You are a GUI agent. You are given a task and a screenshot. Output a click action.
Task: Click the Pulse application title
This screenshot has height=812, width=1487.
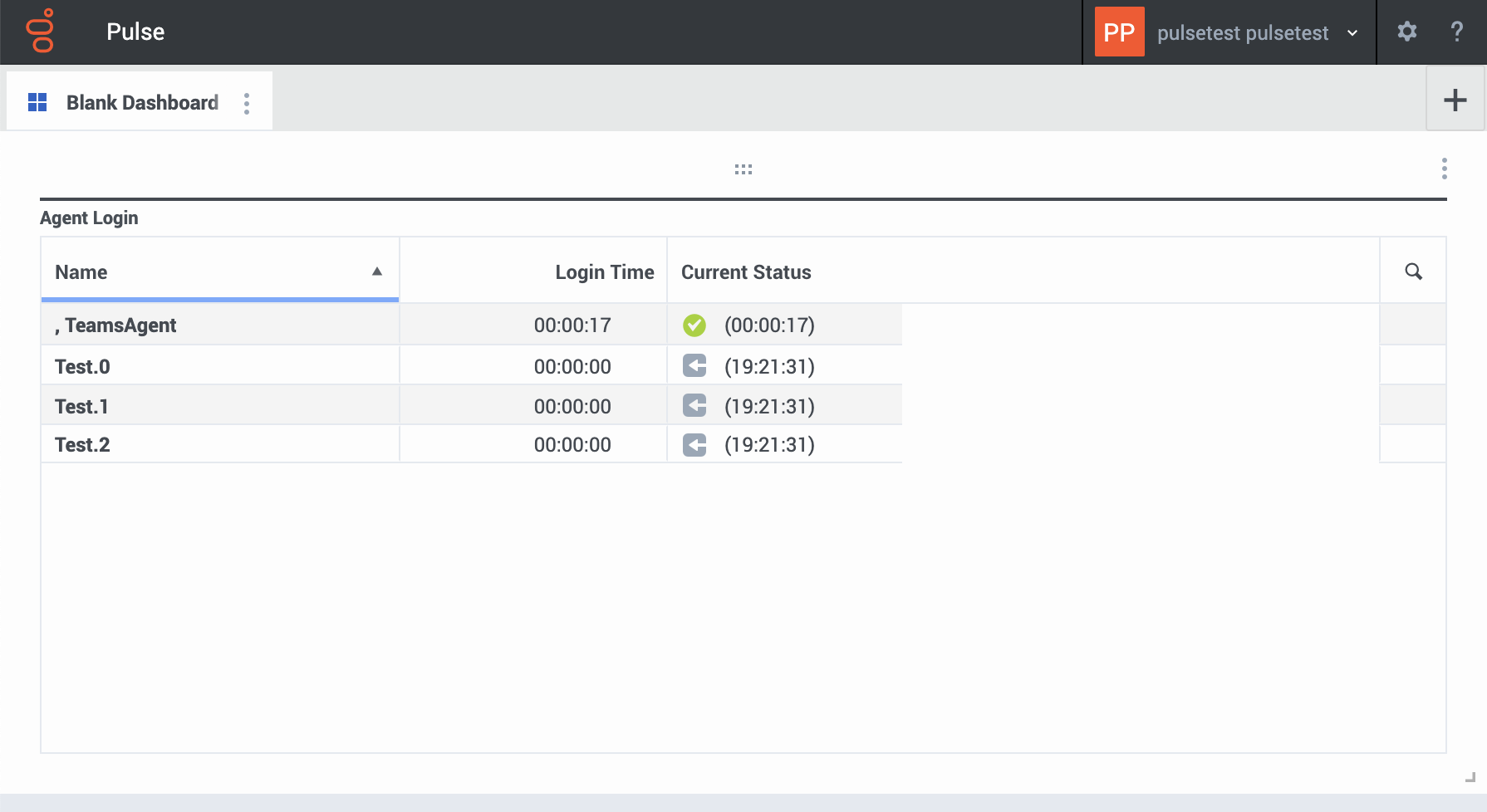135,32
